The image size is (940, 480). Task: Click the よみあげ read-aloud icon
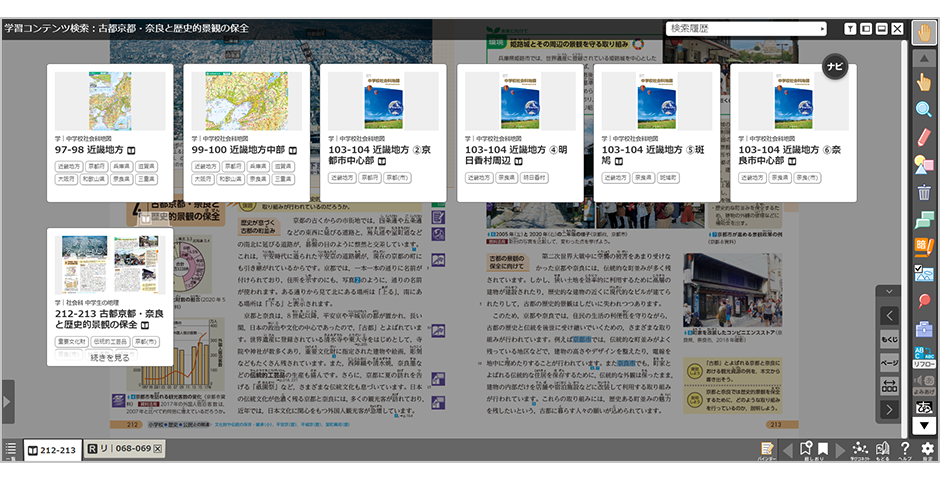(x=924, y=384)
